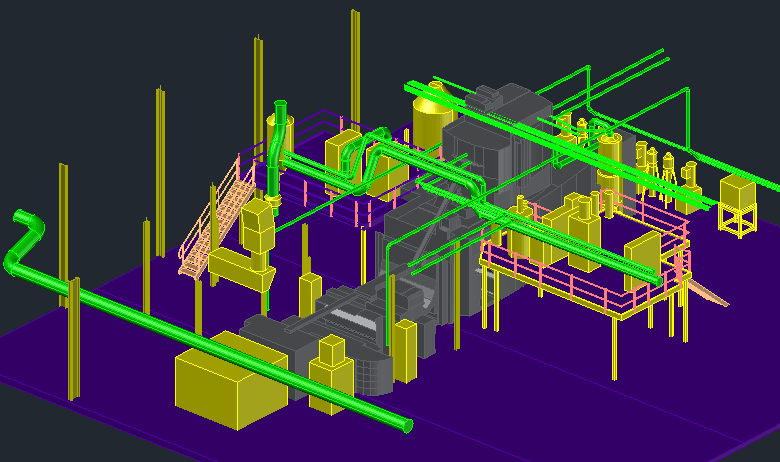
Task: Select the big yellow cylindrical tank
Action: point(432,120)
